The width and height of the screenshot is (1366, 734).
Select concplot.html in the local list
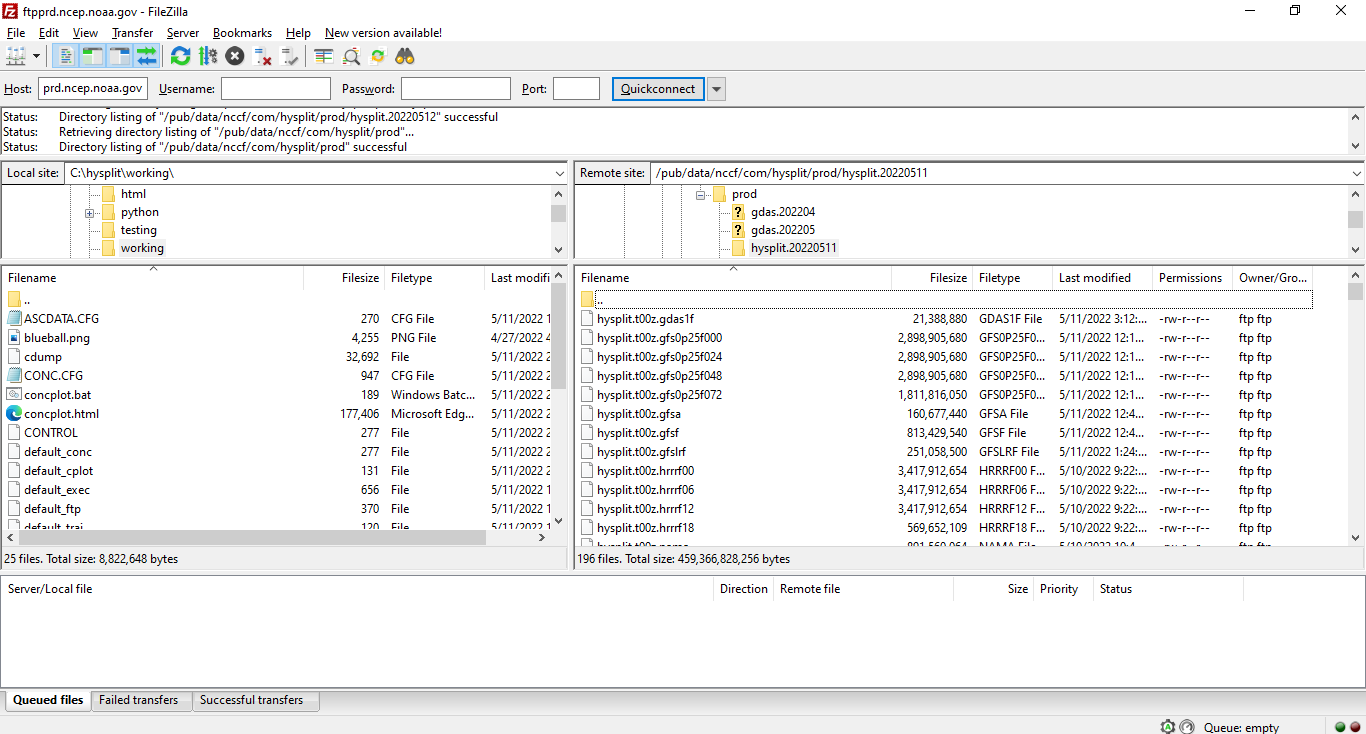tap(276, 414)
